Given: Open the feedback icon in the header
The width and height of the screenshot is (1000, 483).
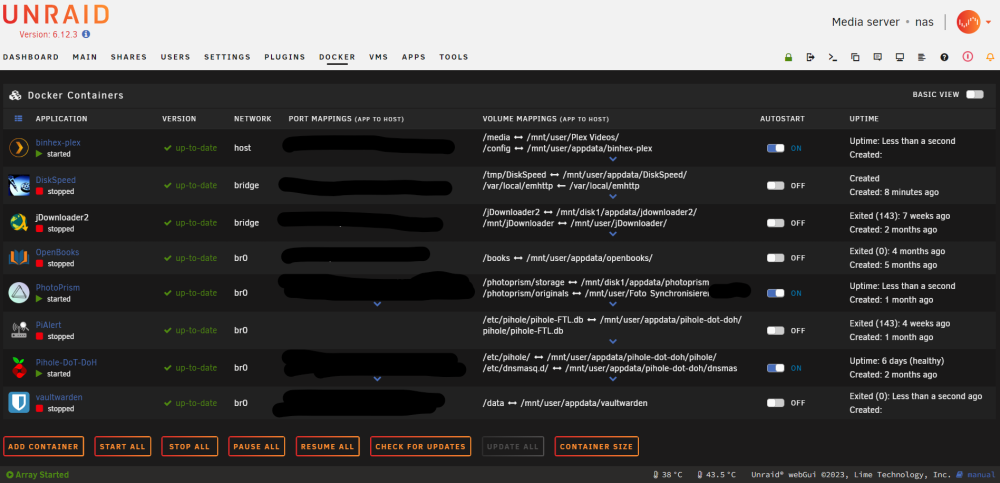Looking at the screenshot, I should tap(878, 57).
